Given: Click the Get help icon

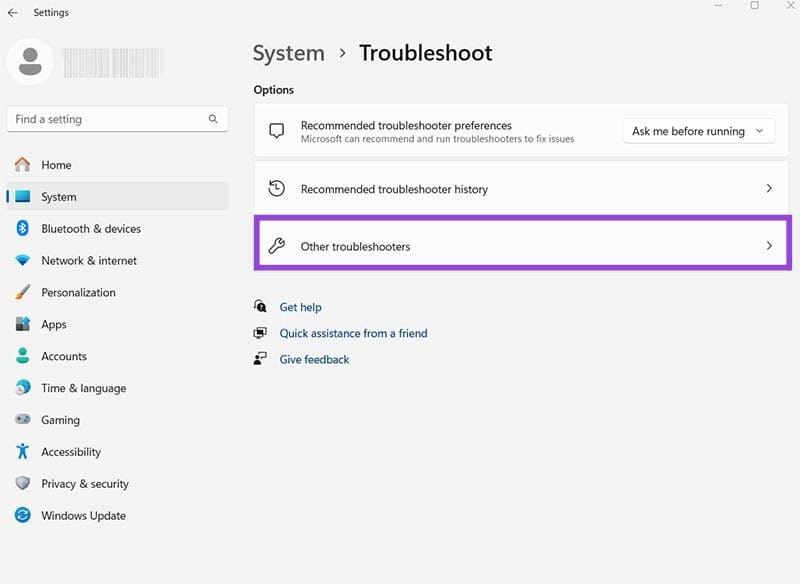Looking at the screenshot, I should click(x=260, y=306).
